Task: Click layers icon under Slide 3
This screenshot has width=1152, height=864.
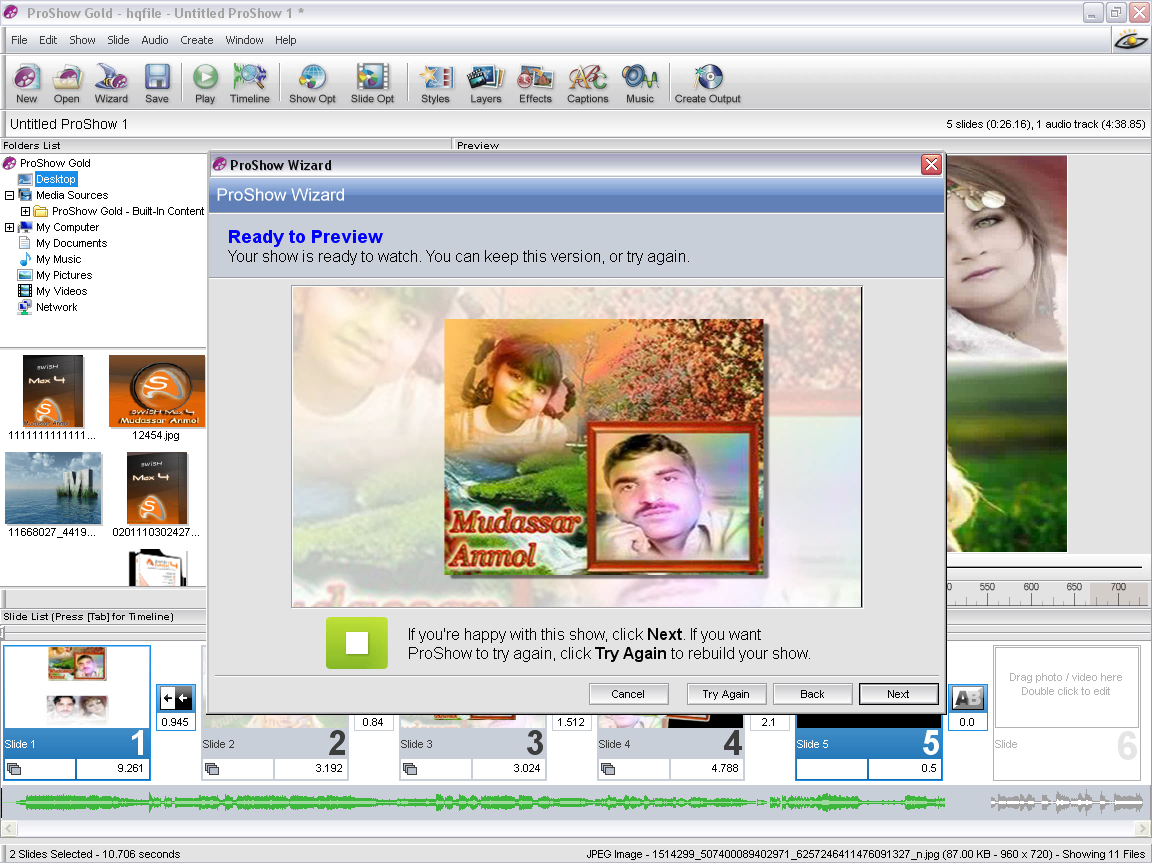Action: [x=410, y=769]
